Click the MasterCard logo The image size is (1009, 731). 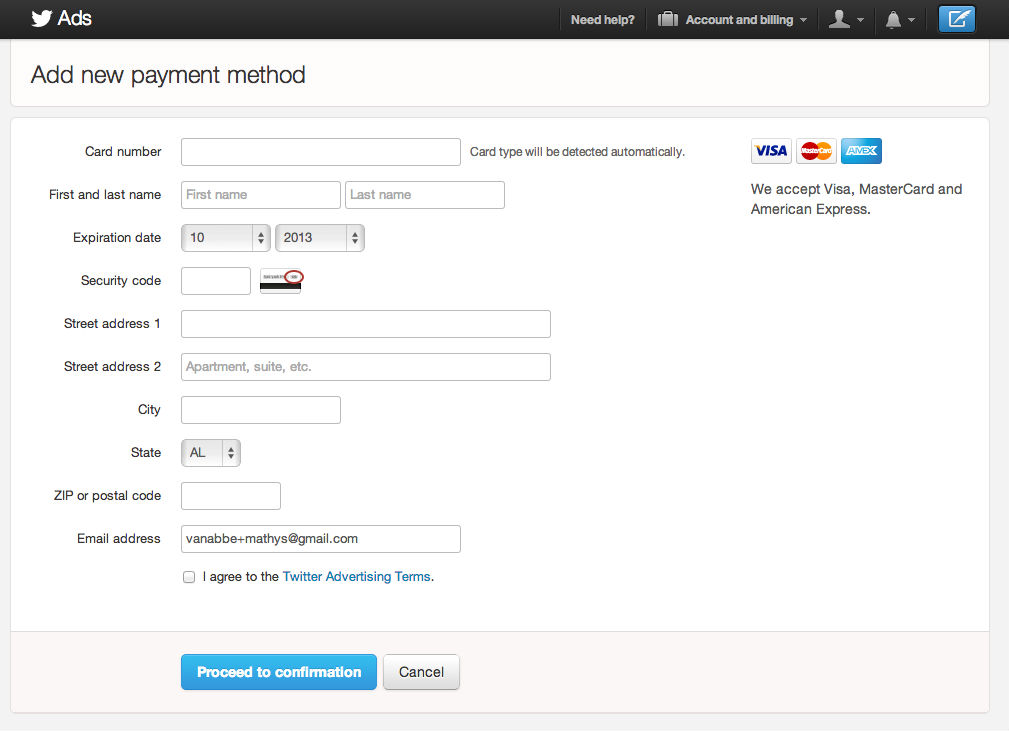[x=816, y=151]
